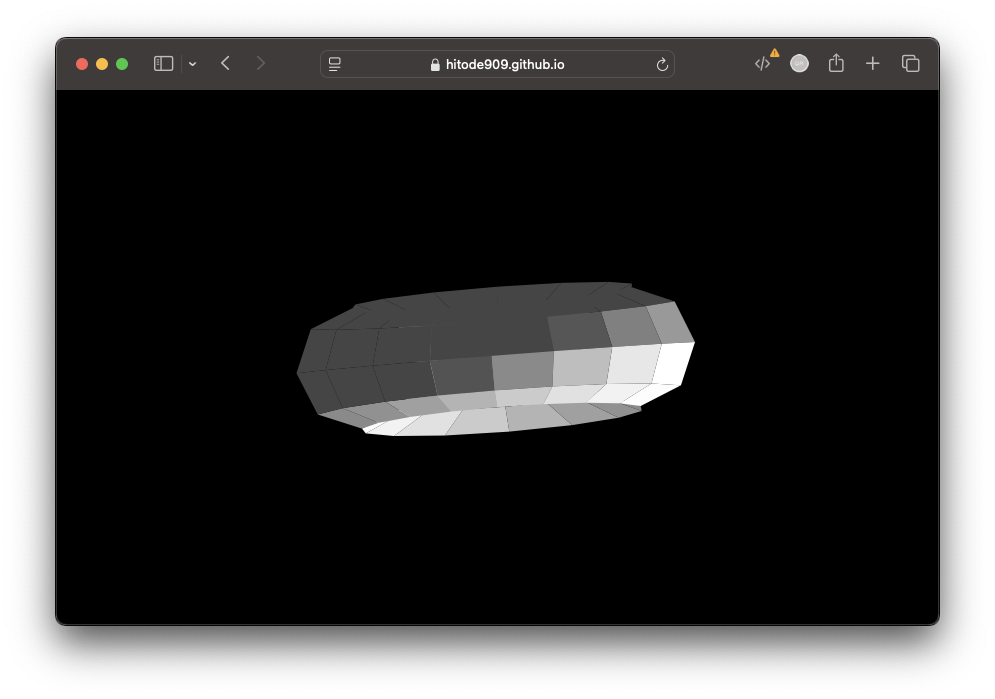Go back to the previous page
This screenshot has height=699, width=995.
(x=225, y=63)
